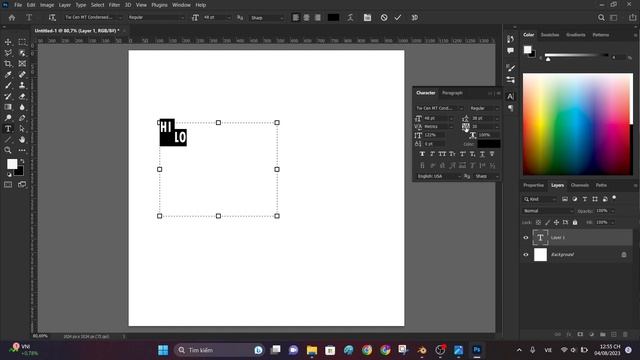Viewport: 640px width, 360px height.
Task: Apply Faux Italic in Character panel
Action: [x=432, y=154]
